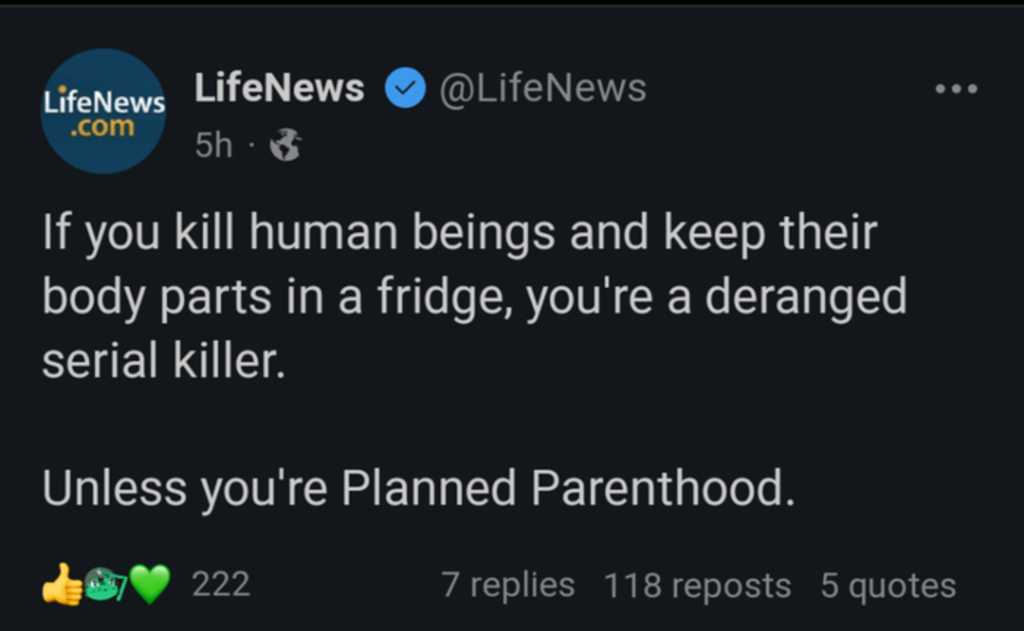This screenshot has height=631, width=1024.
Task: Open the 7 replies list
Action: pos(508,585)
